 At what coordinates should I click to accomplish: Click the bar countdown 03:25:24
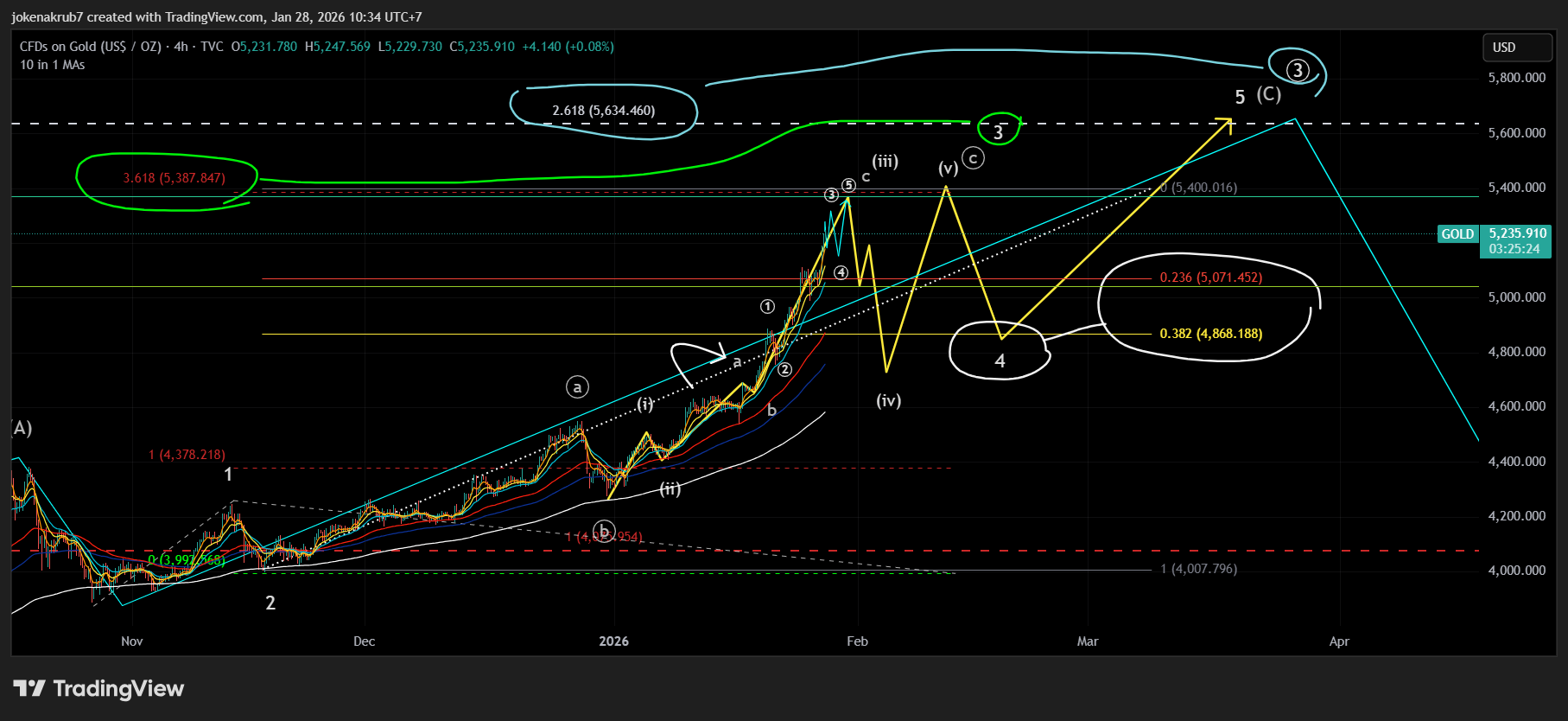point(1515,249)
